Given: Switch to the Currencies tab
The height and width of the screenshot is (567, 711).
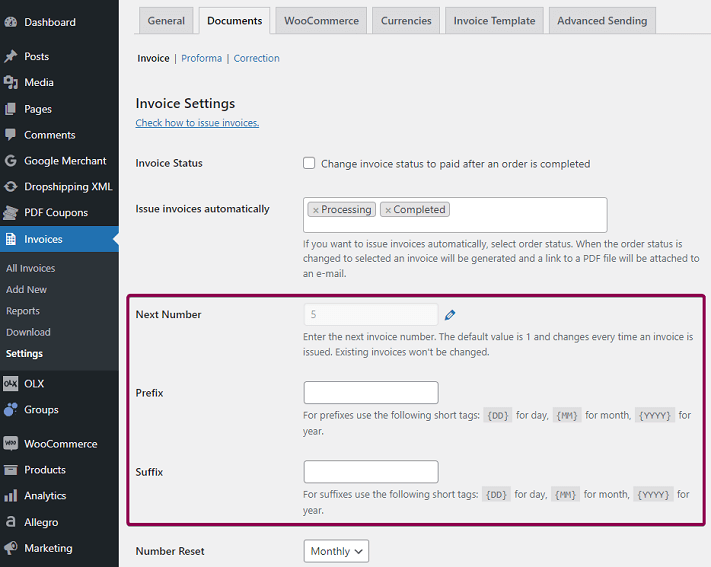Looking at the screenshot, I should [406, 21].
